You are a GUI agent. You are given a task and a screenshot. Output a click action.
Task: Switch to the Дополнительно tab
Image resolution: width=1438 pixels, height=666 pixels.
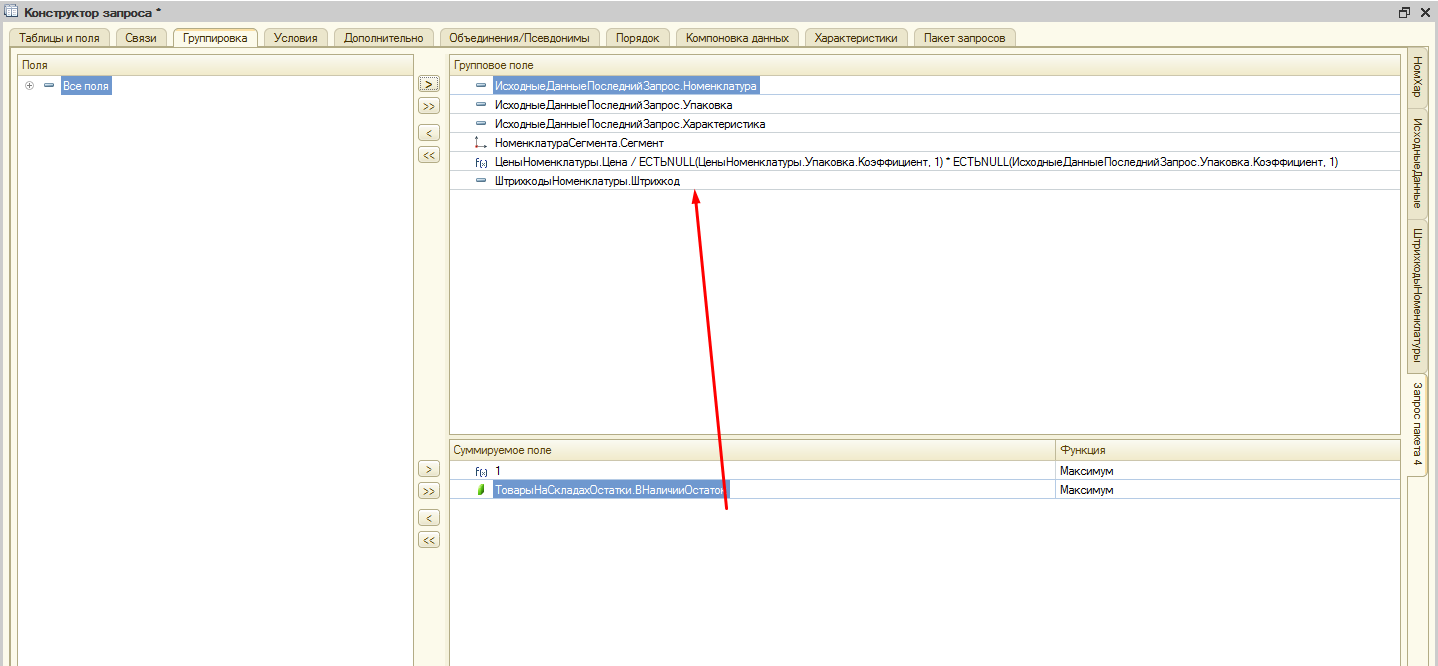pos(383,37)
